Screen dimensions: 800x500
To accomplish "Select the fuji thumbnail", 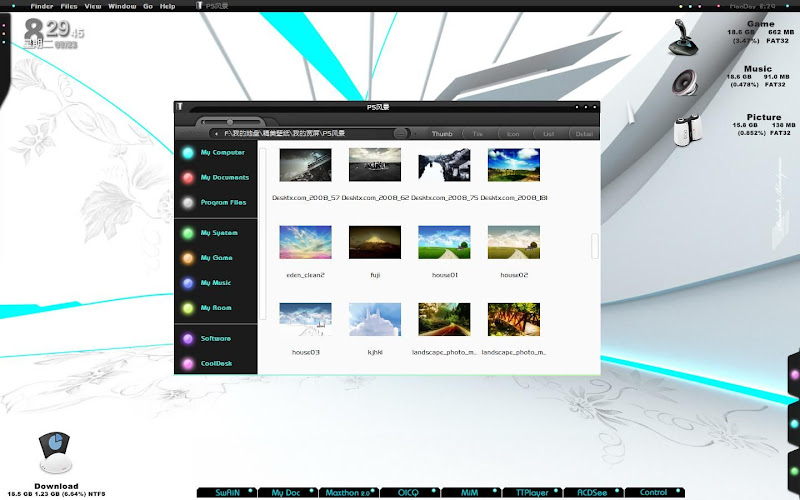I will click(374, 242).
